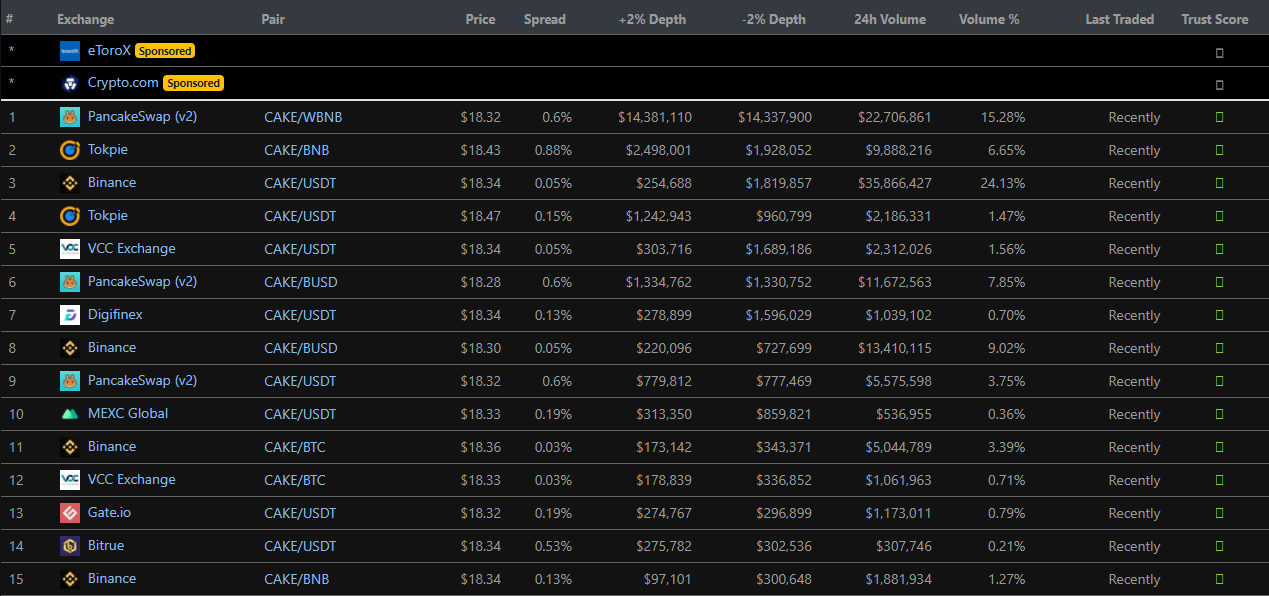Sort table by Price column header

coord(480,19)
